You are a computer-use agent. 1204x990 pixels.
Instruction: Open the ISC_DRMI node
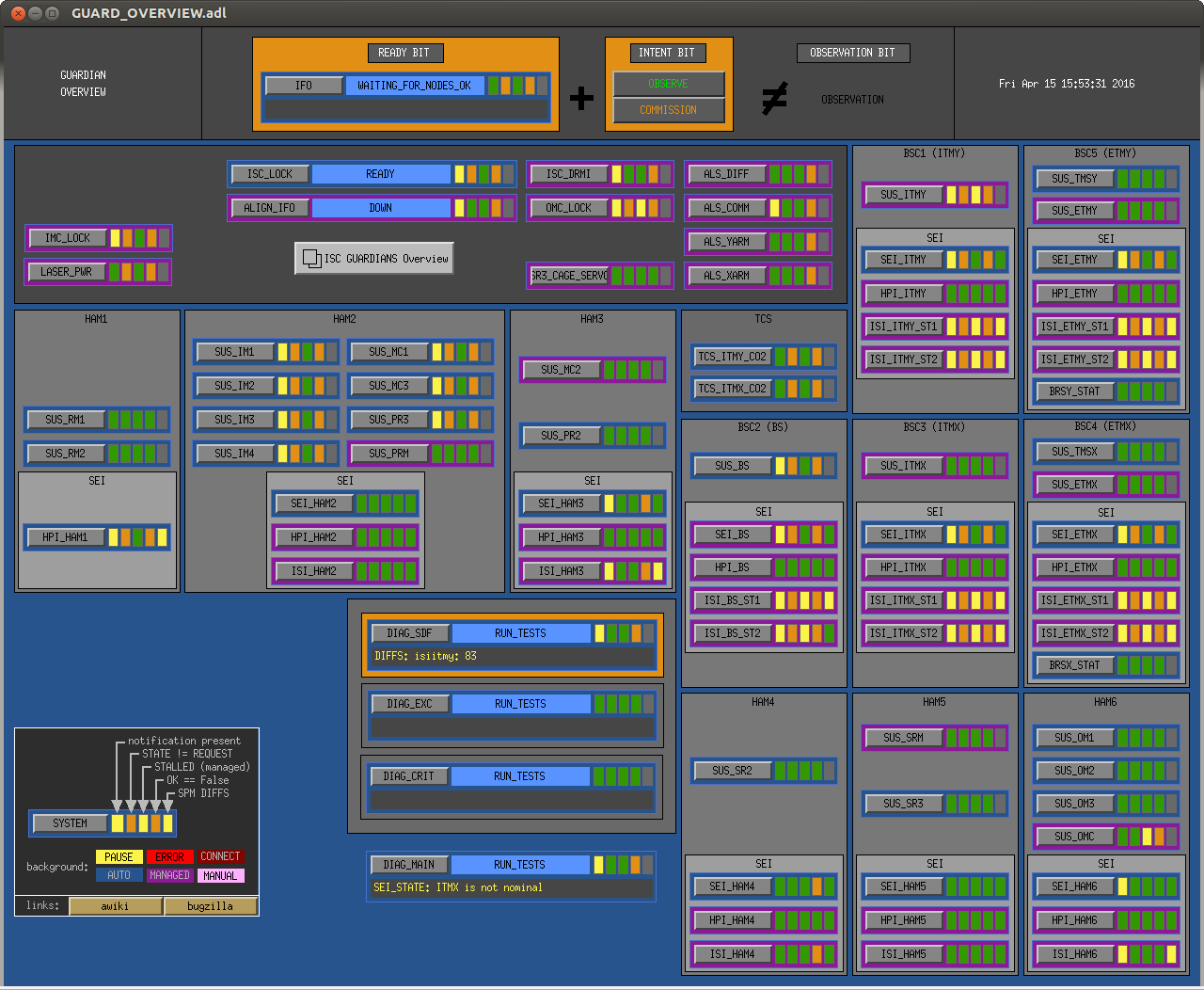569,174
